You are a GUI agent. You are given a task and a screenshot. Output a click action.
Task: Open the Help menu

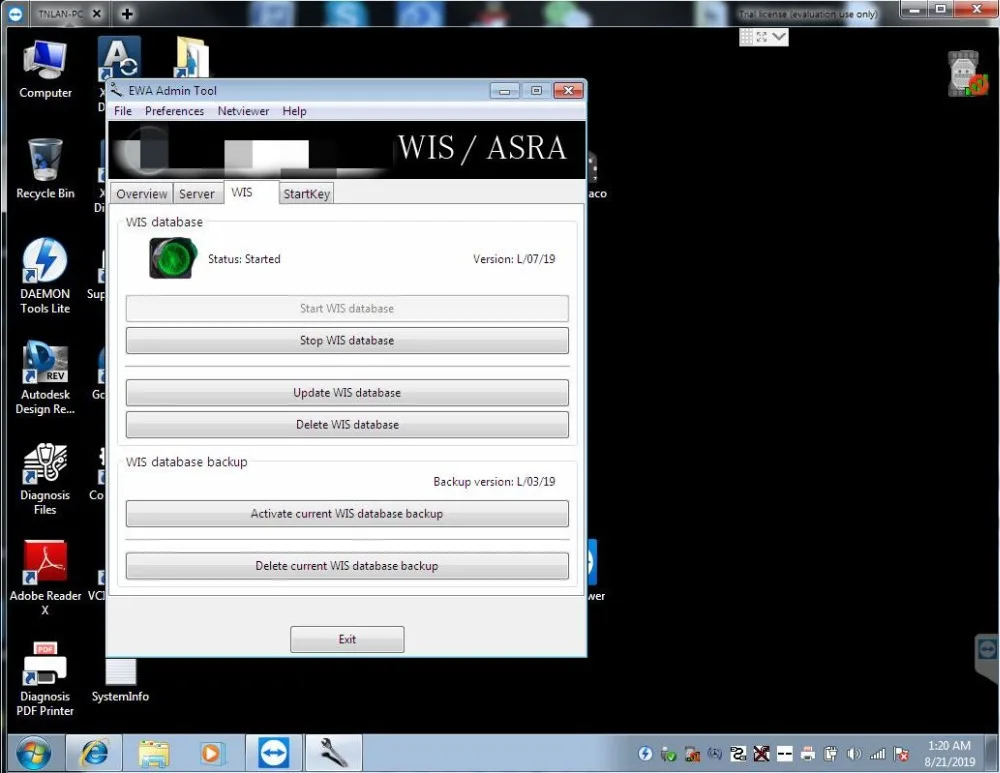pyautogui.click(x=294, y=111)
